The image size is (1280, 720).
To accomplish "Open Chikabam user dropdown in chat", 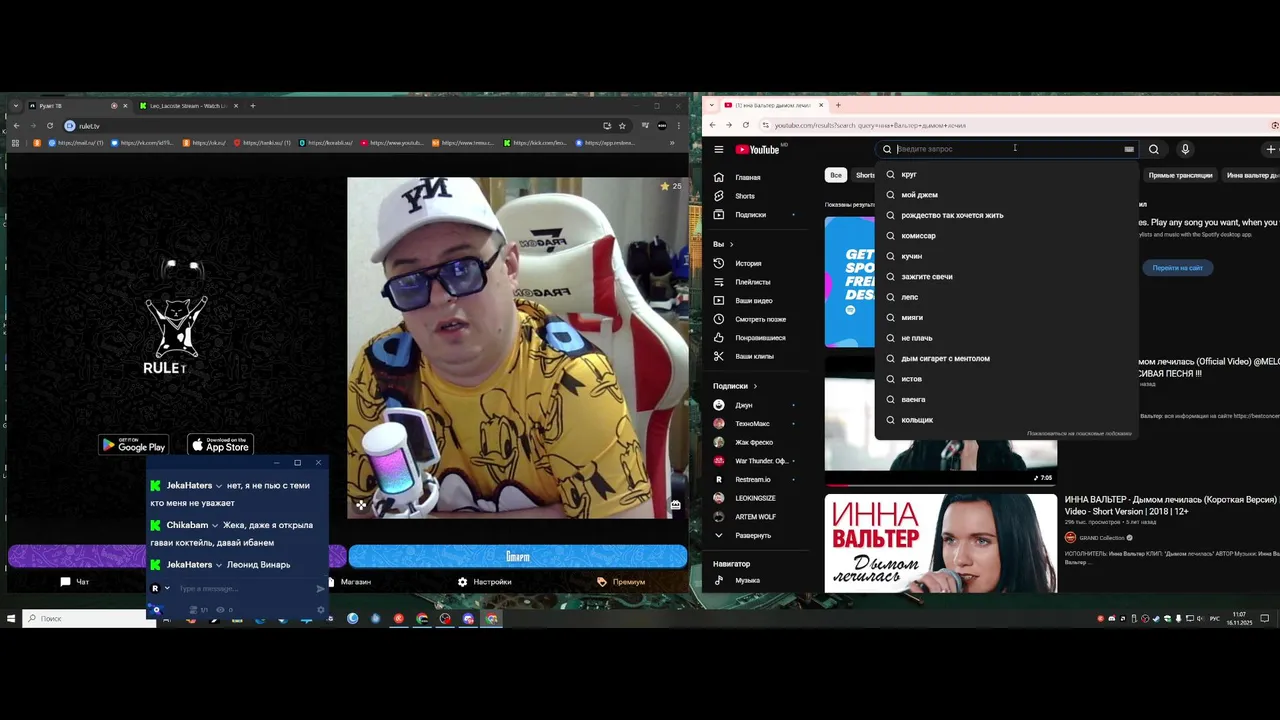I will click(x=215, y=526).
